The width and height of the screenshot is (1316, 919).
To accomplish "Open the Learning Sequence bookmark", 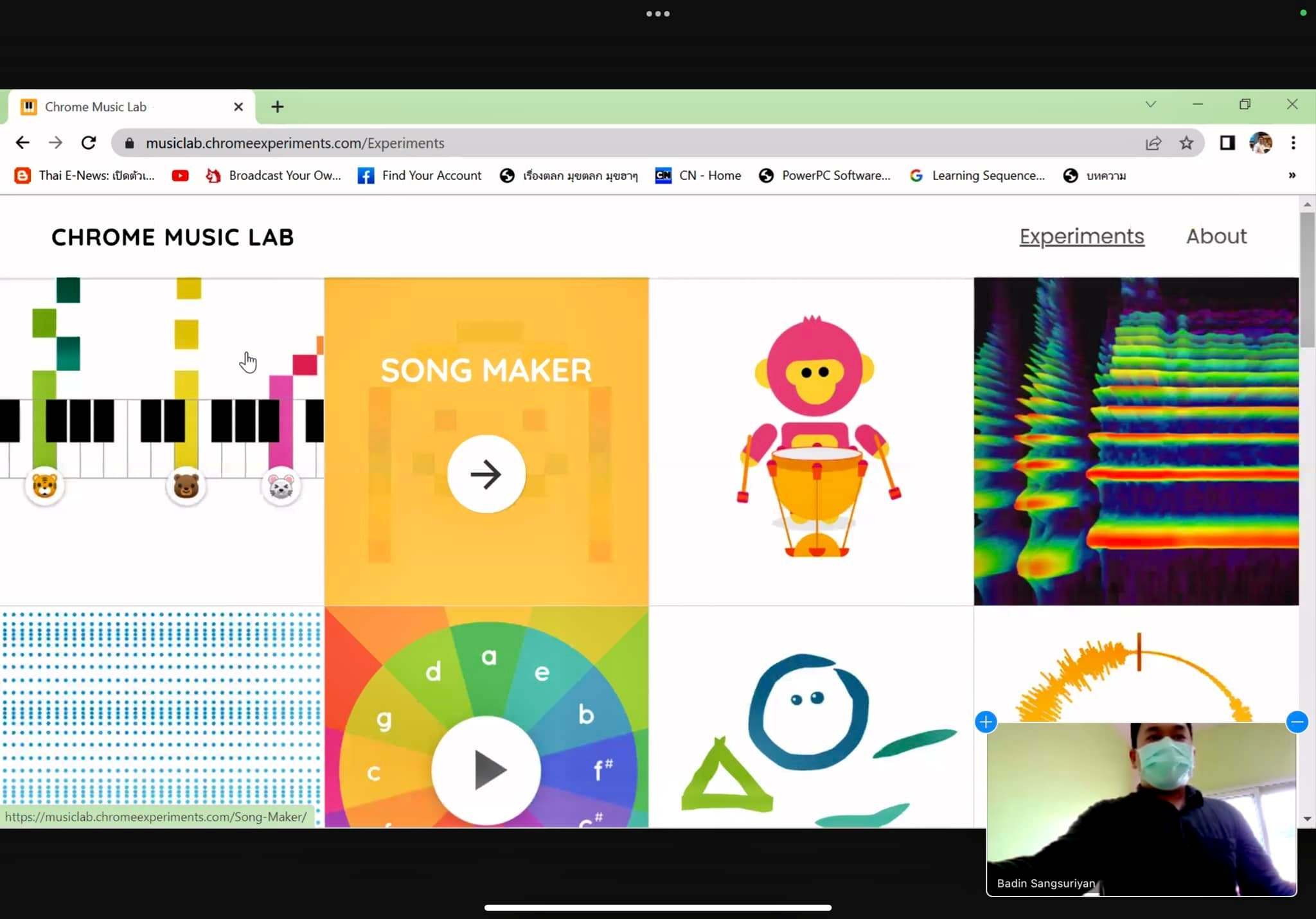I will pyautogui.click(x=977, y=175).
